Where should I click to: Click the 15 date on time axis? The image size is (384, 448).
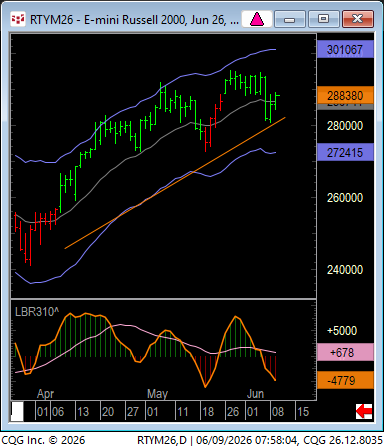coord(303,412)
